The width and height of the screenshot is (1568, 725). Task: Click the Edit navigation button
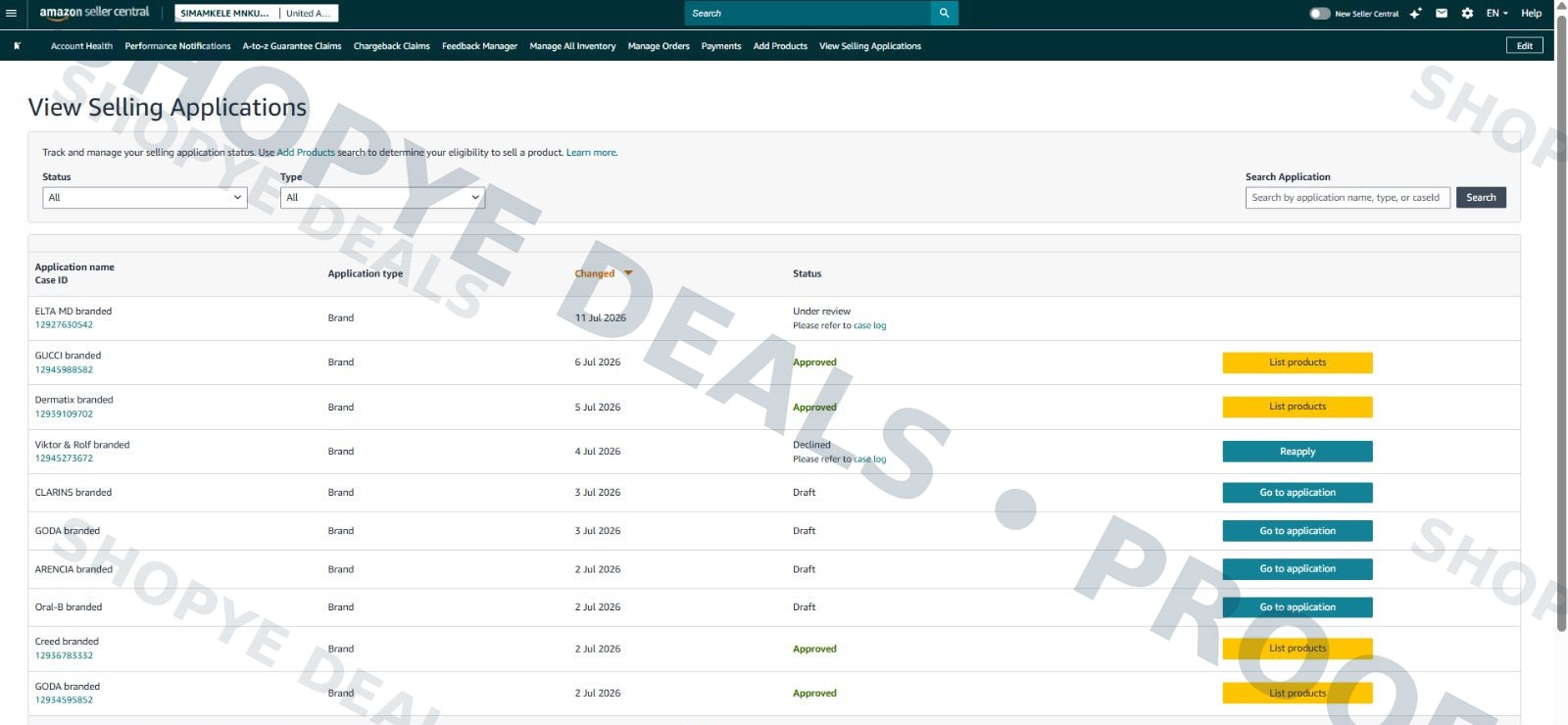pos(1525,46)
